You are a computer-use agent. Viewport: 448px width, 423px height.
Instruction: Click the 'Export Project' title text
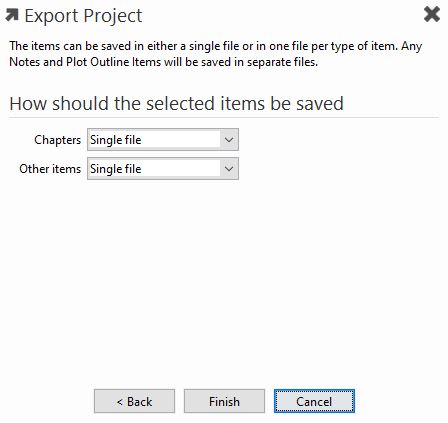(83, 16)
